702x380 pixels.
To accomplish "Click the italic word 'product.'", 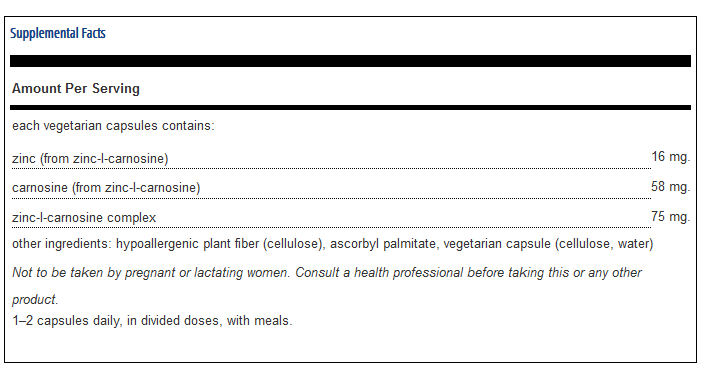I will point(35,299).
